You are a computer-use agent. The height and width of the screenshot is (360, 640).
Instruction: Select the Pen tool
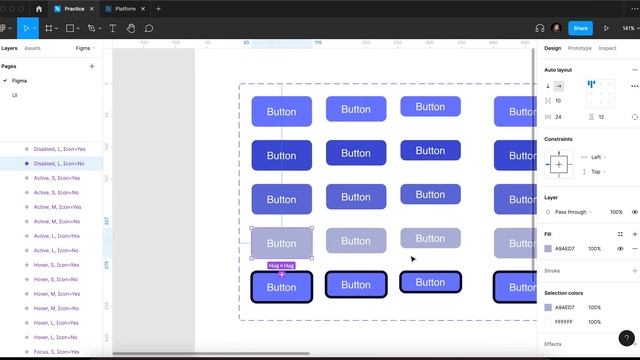click(91, 28)
